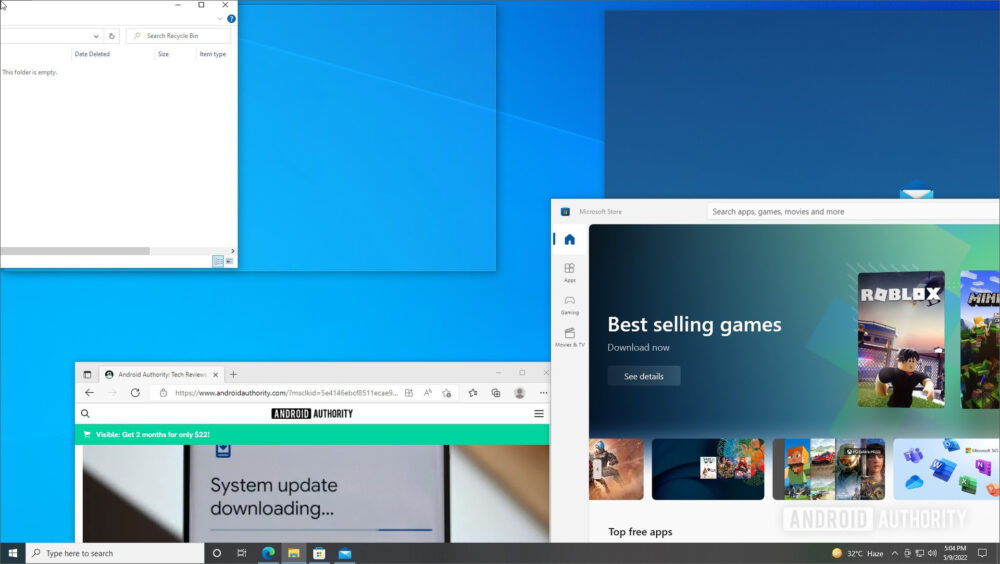Expand the Recycle Bin address bar dropdown
This screenshot has width=1000, height=564.
tap(96, 36)
